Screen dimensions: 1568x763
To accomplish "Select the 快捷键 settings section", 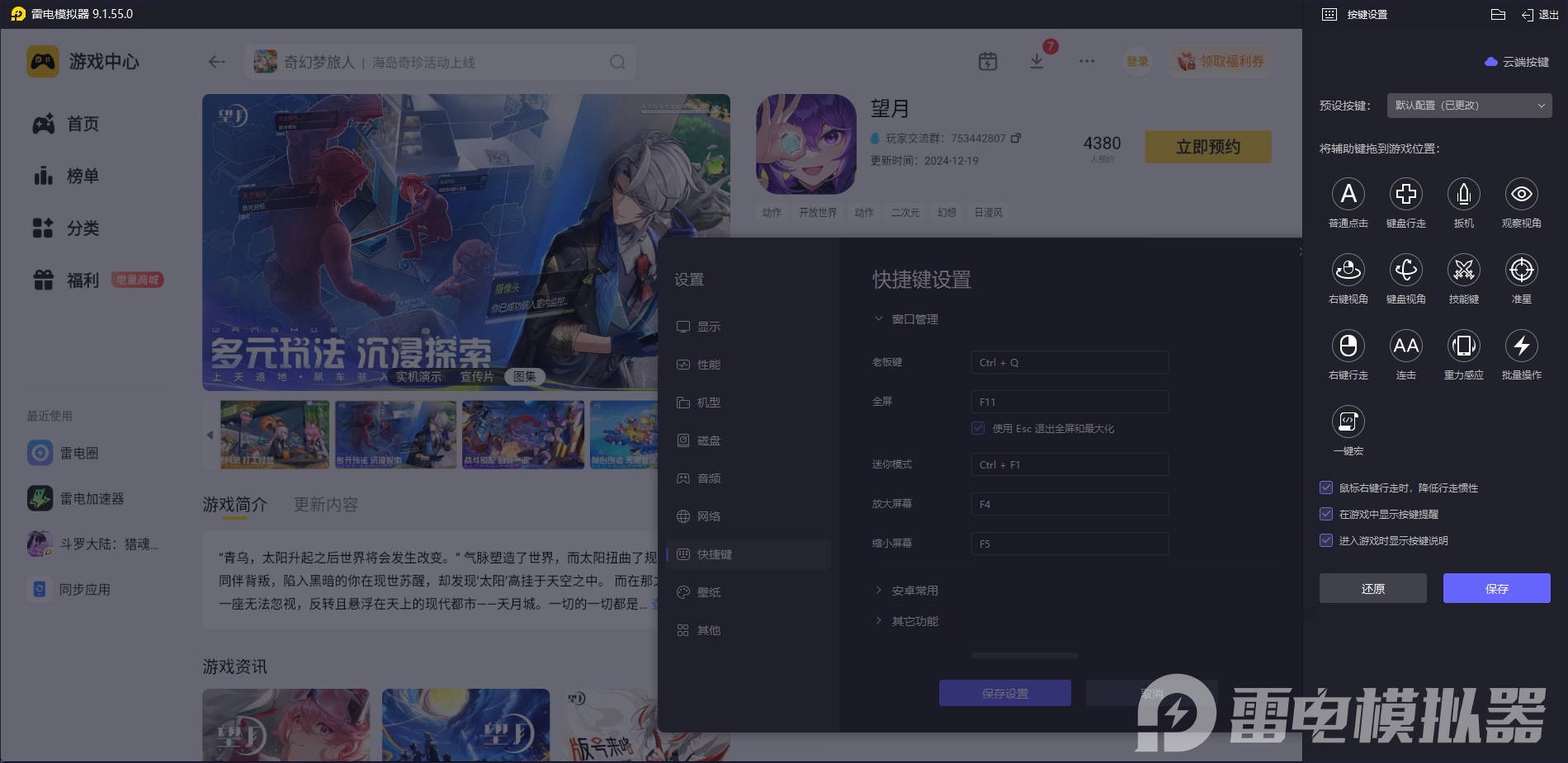I will 749,554.
